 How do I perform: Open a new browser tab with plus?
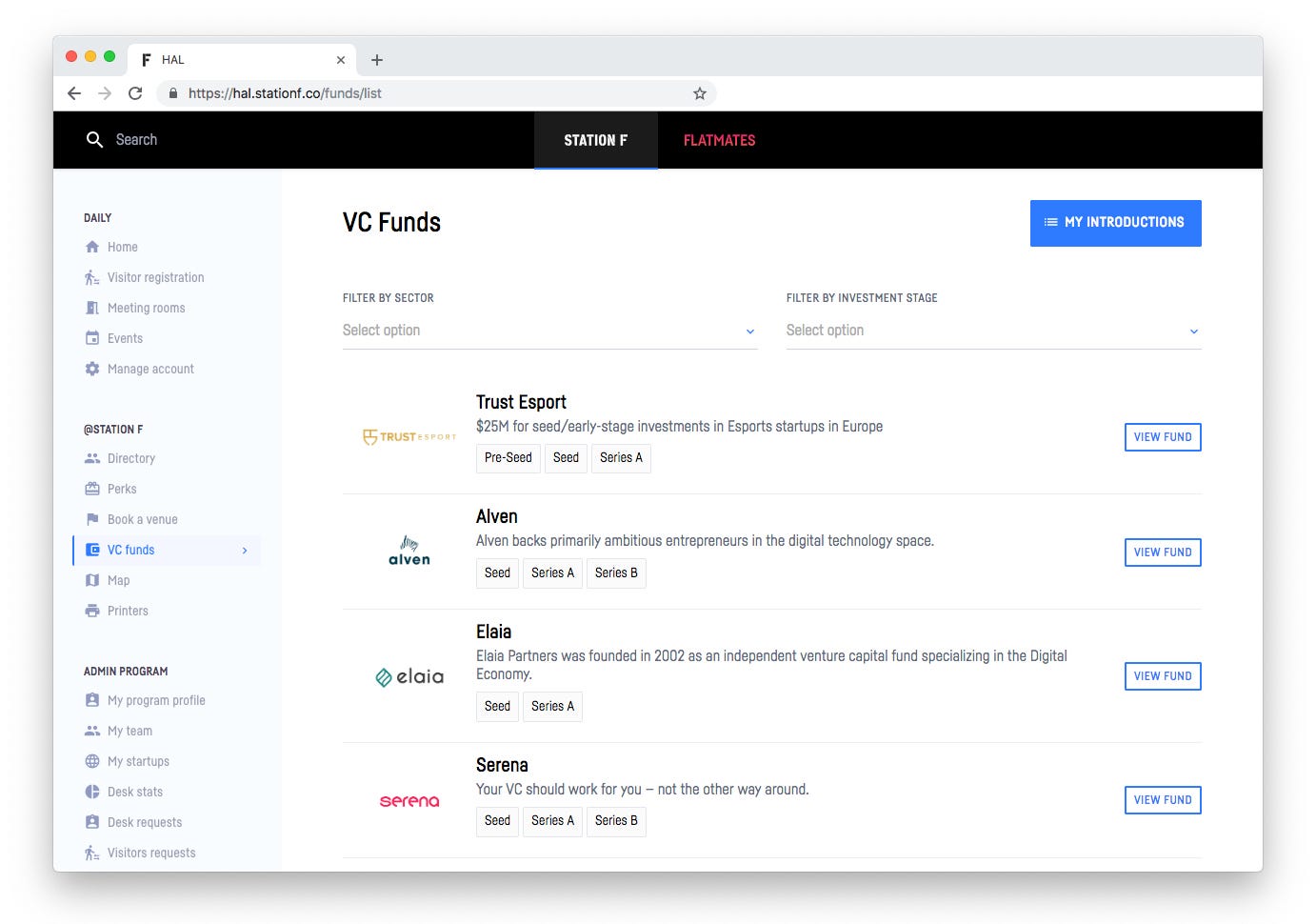click(377, 60)
